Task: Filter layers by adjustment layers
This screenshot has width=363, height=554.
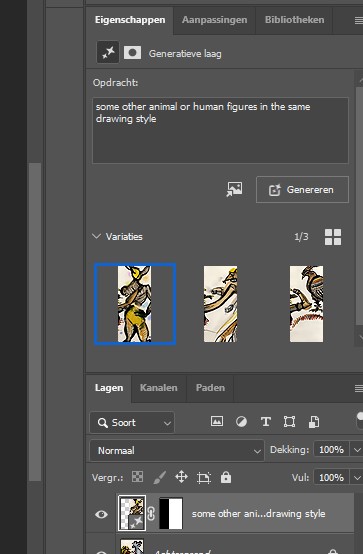Action: [241, 421]
